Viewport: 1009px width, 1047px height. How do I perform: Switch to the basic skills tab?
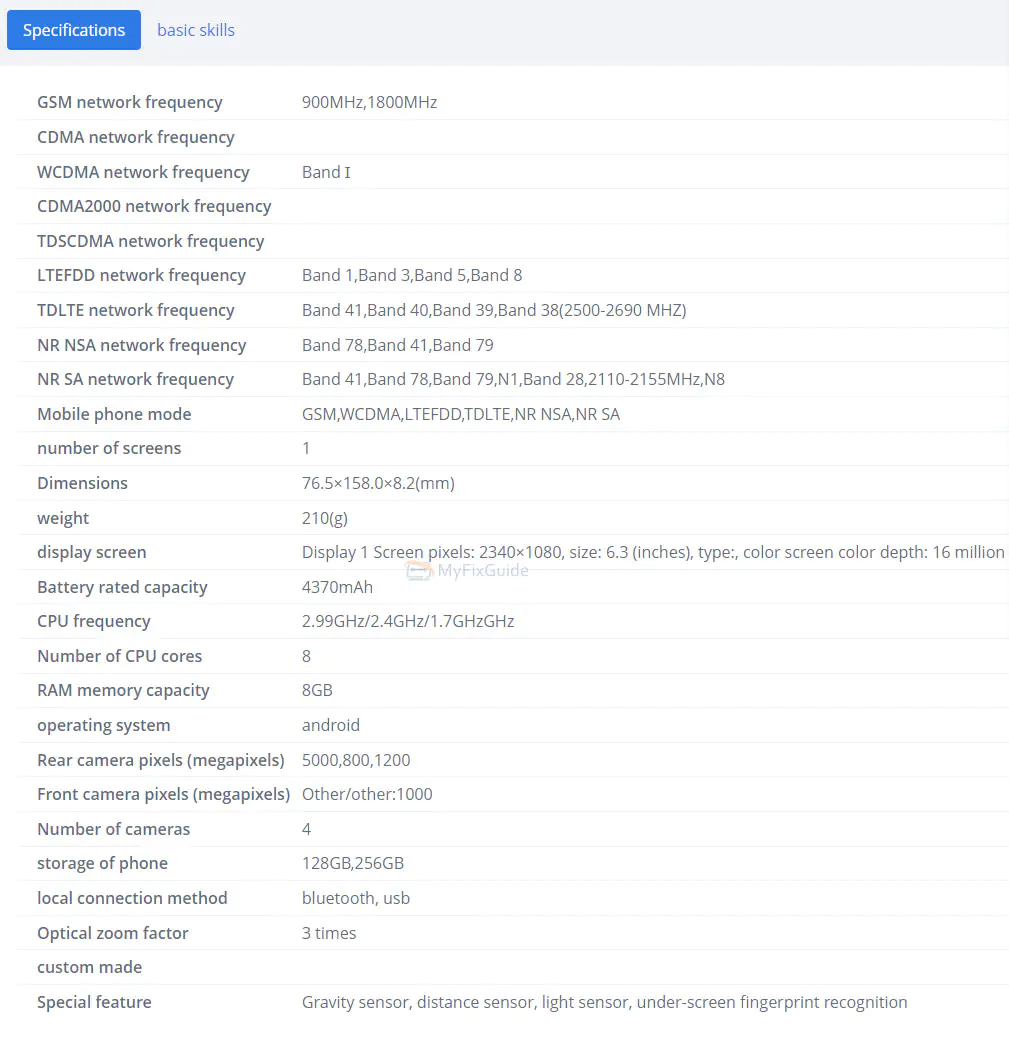click(x=196, y=30)
